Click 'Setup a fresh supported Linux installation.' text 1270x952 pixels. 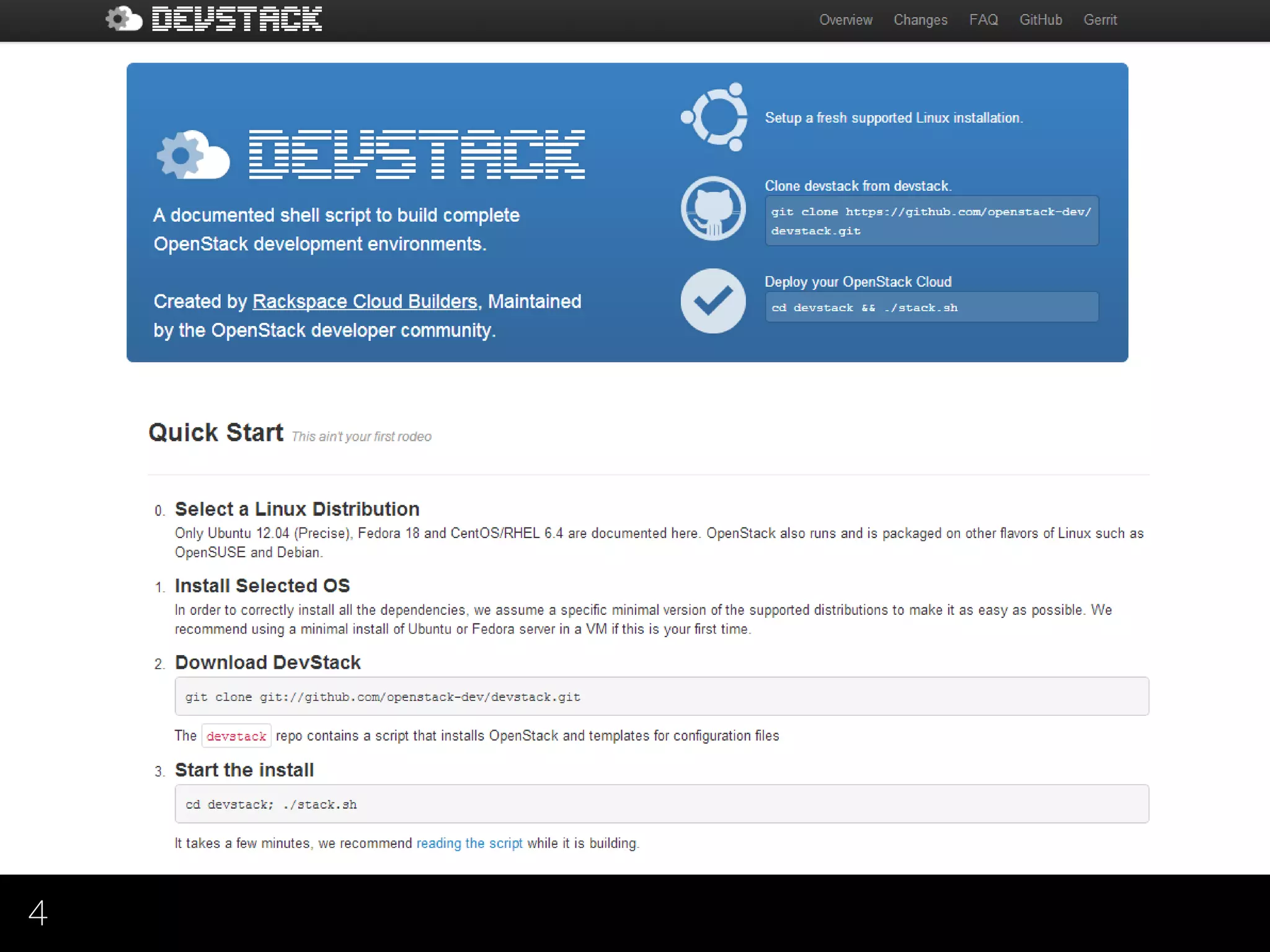(x=894, y=118)
